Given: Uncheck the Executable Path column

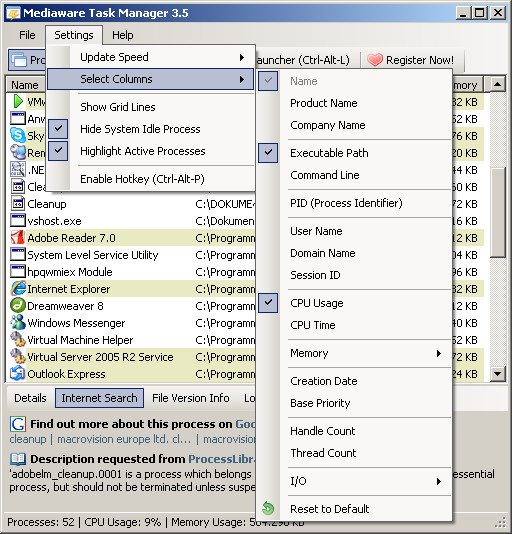Looking at the screenshot, I should (x=354, y=153).
